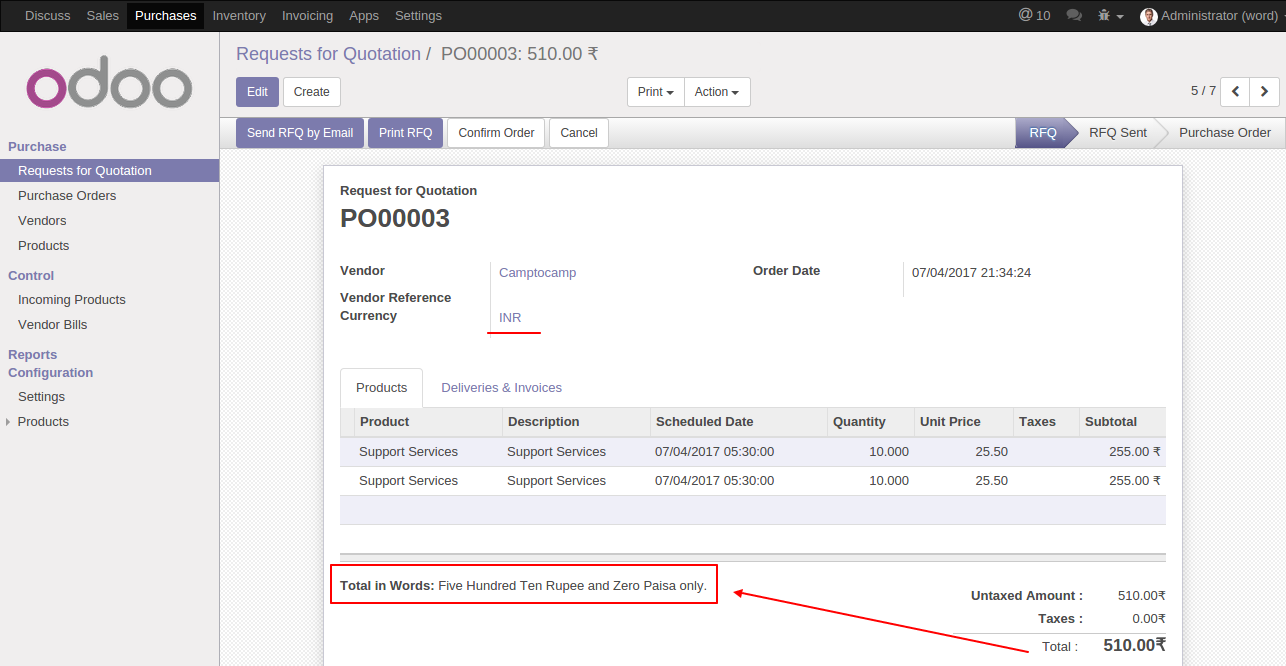Screen dimensions: 1286x666
Task: Open the @ 10 mentions inbox
Action: (1034, 15)
